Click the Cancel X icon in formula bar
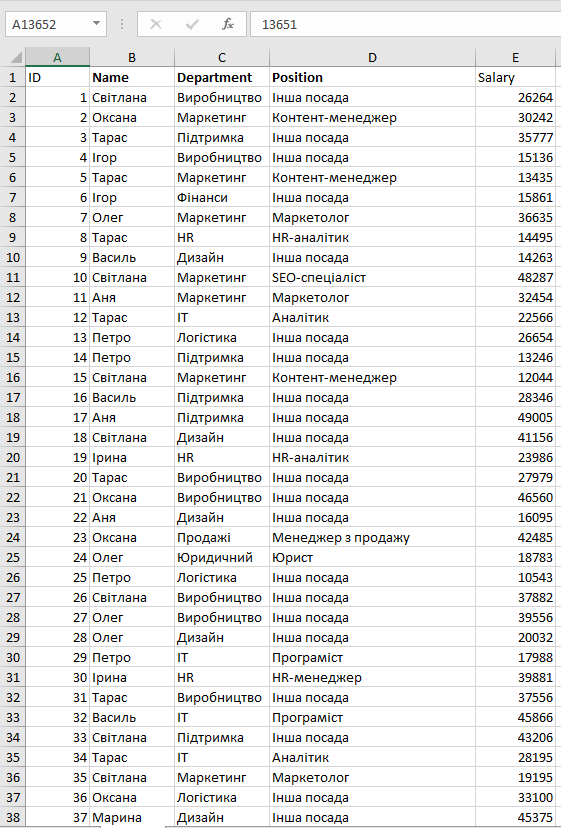 (x=156, y=24)
